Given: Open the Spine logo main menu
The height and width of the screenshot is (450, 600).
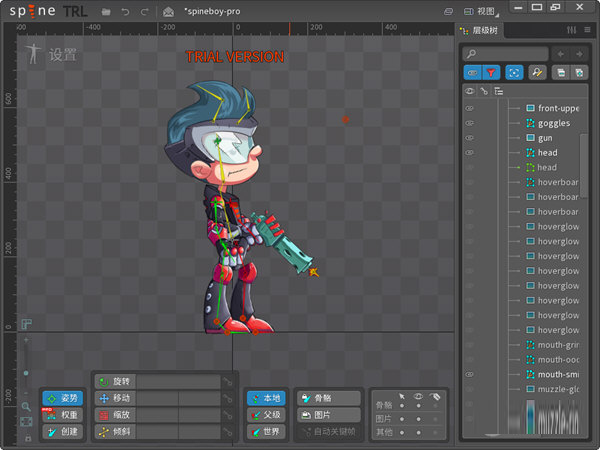Looking at the screenshot, I should 33,11.
